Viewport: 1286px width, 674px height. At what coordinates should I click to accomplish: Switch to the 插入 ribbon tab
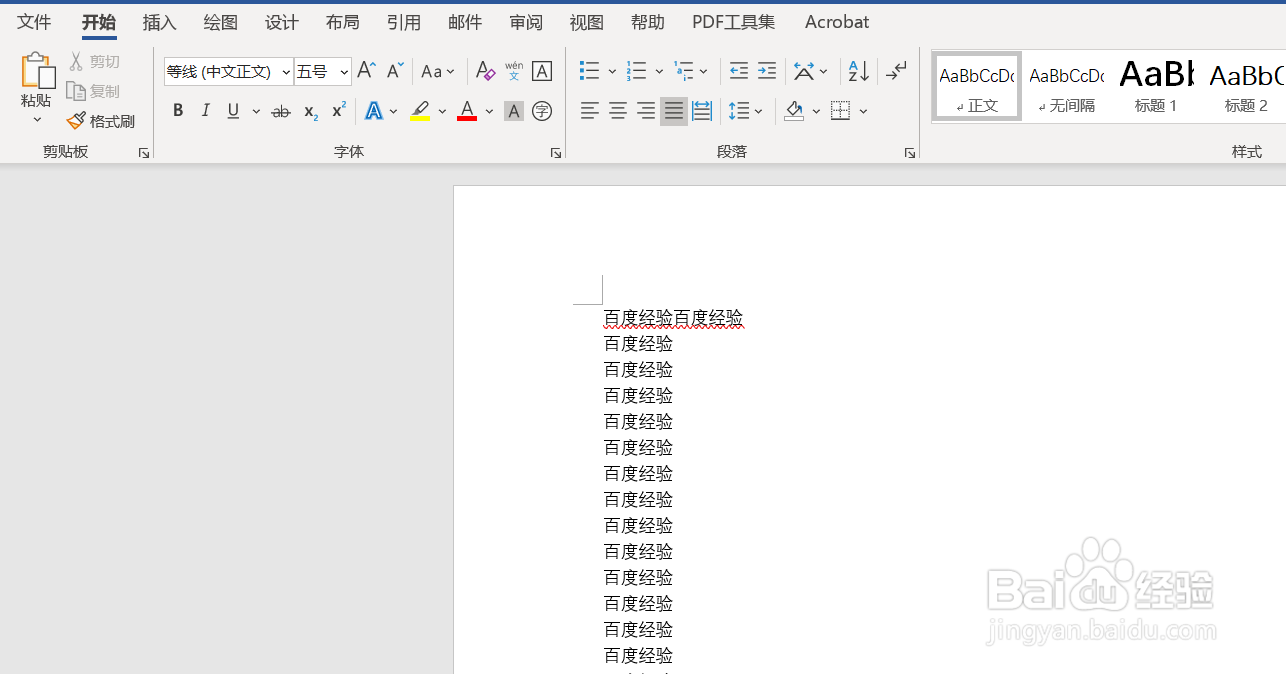159,21
